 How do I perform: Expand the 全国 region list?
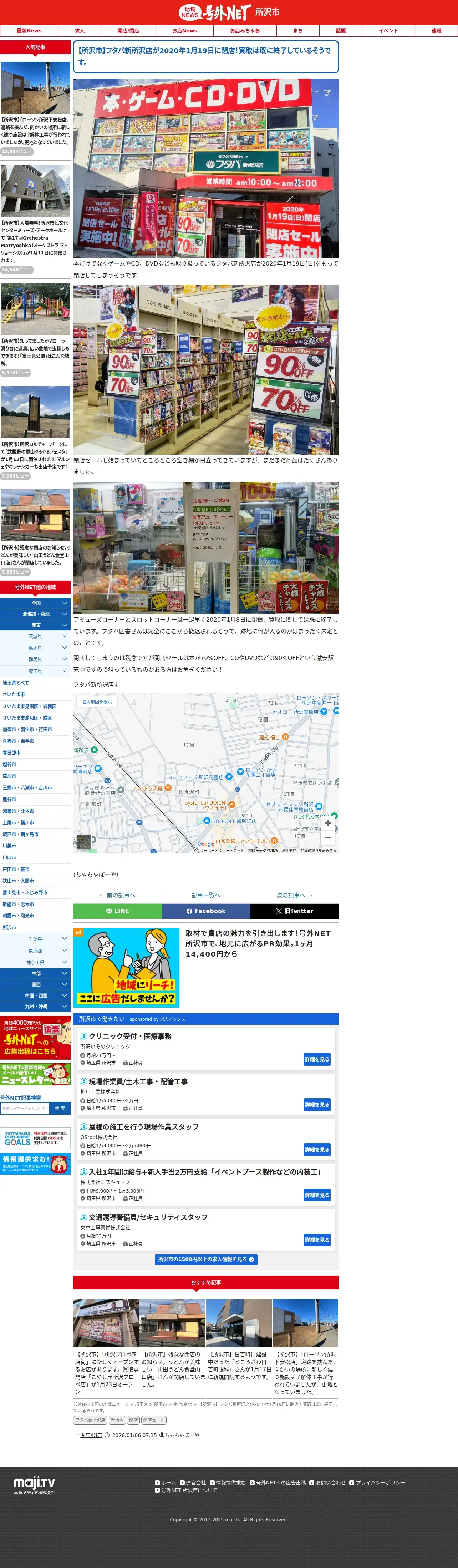(x=35, y=603)
